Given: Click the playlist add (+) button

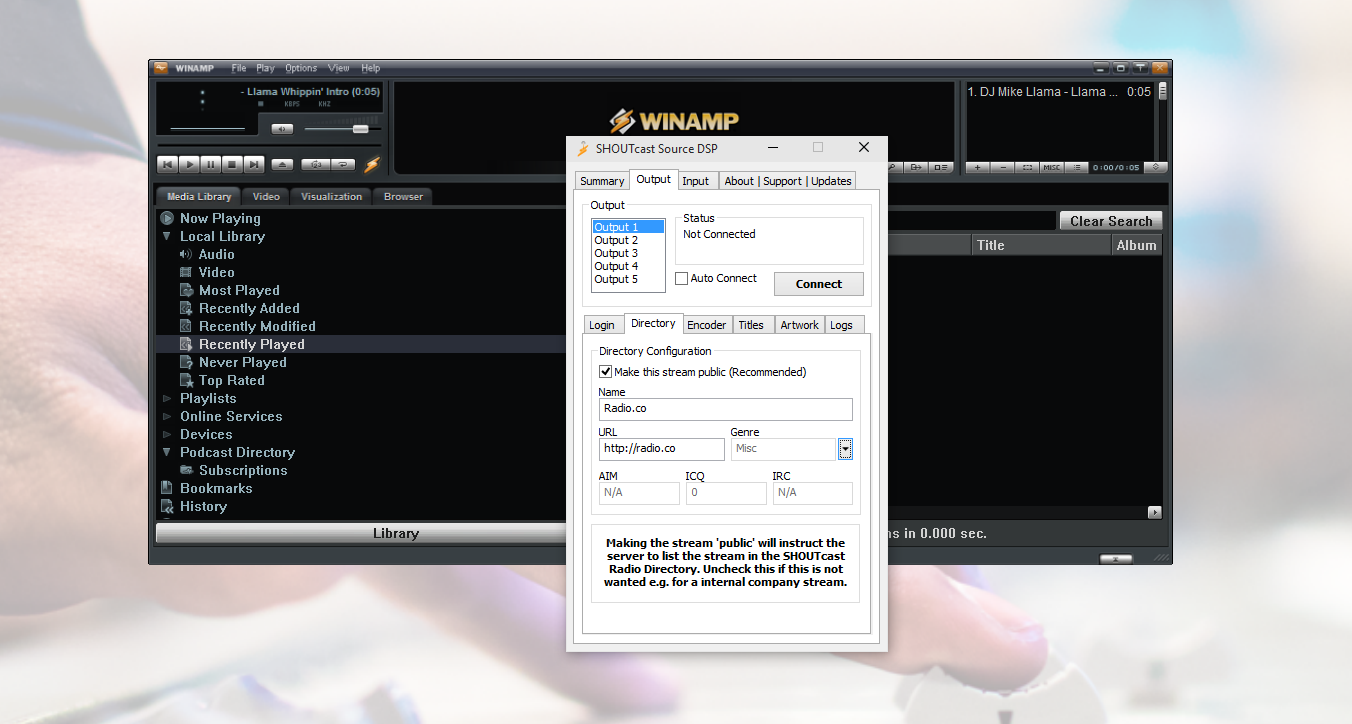Looking at the screenshot, I should [978, 167].
